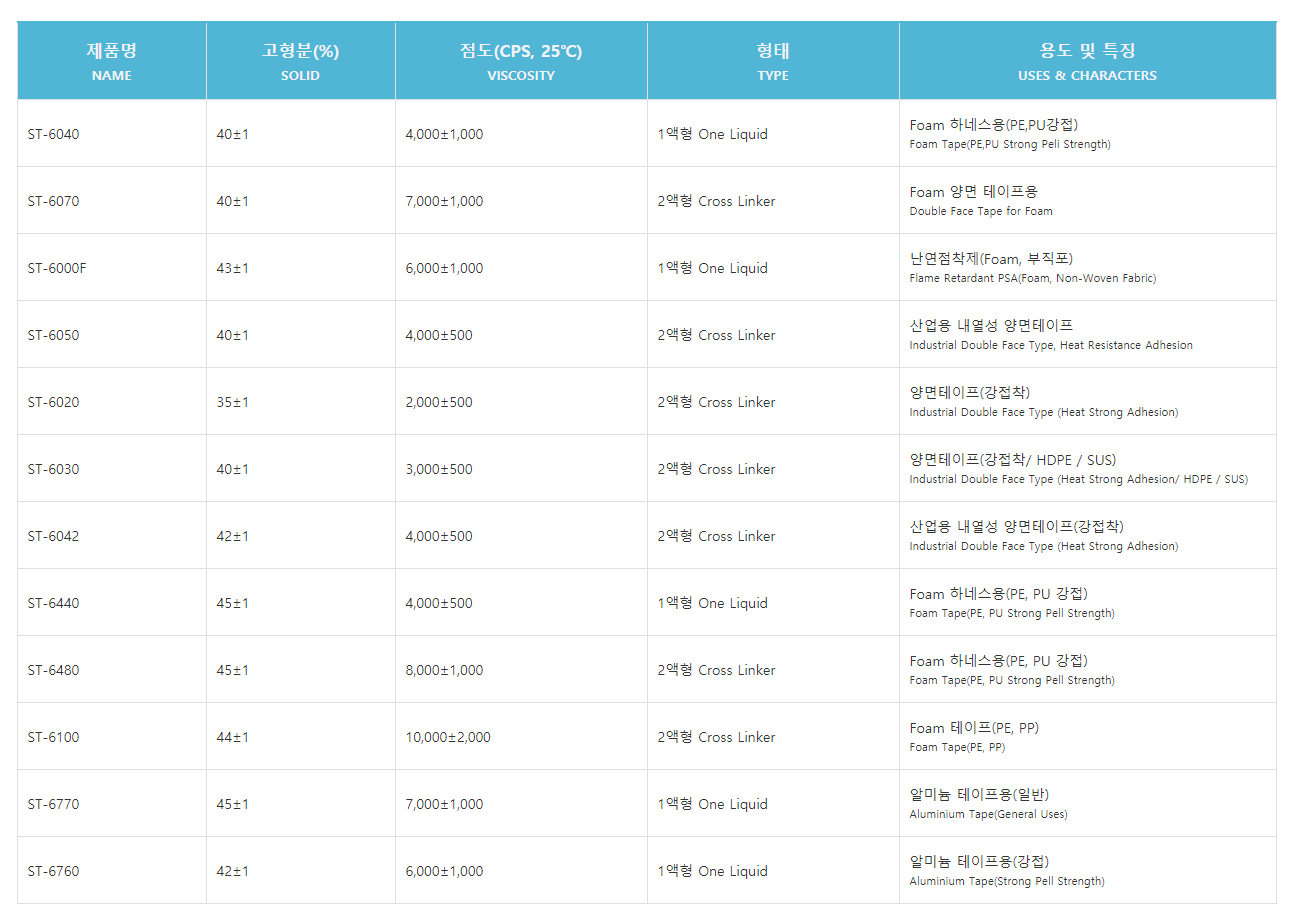The image size is (1297, 919).
Task: Select product name ST-6480
Action: (x=53, y=670)
